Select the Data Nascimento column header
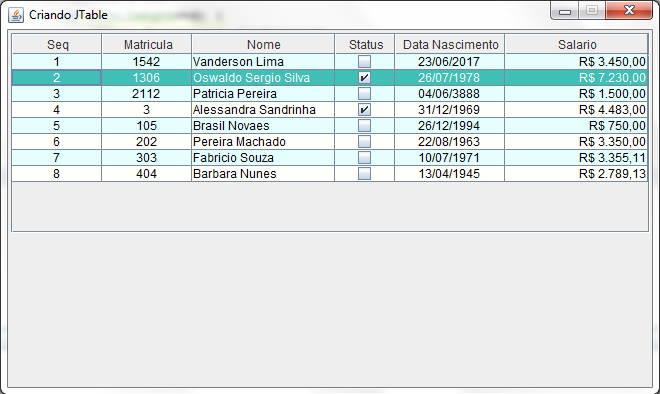The height and width of the screenshot is (394, 660). [x=450, y=44]
